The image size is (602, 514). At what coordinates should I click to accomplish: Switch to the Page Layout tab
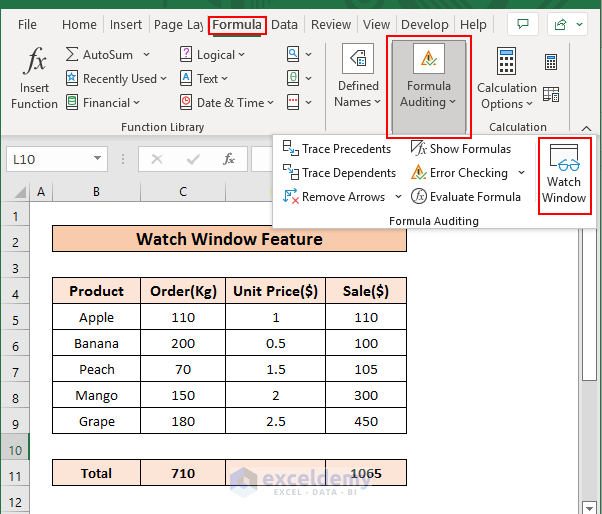(x=179, y=25)
